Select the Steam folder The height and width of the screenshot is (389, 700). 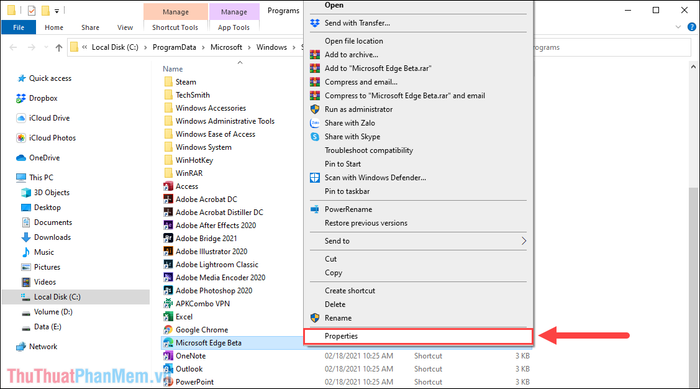186,82
